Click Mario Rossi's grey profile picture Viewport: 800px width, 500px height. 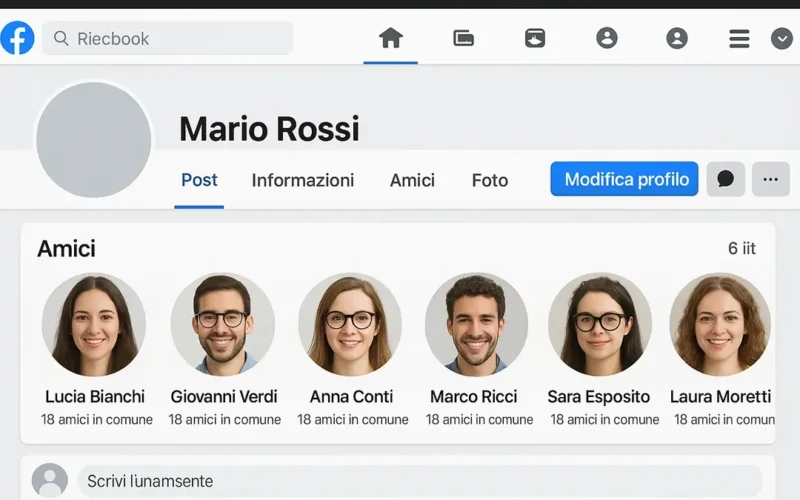pyautogui.click(x=94, y=140)
